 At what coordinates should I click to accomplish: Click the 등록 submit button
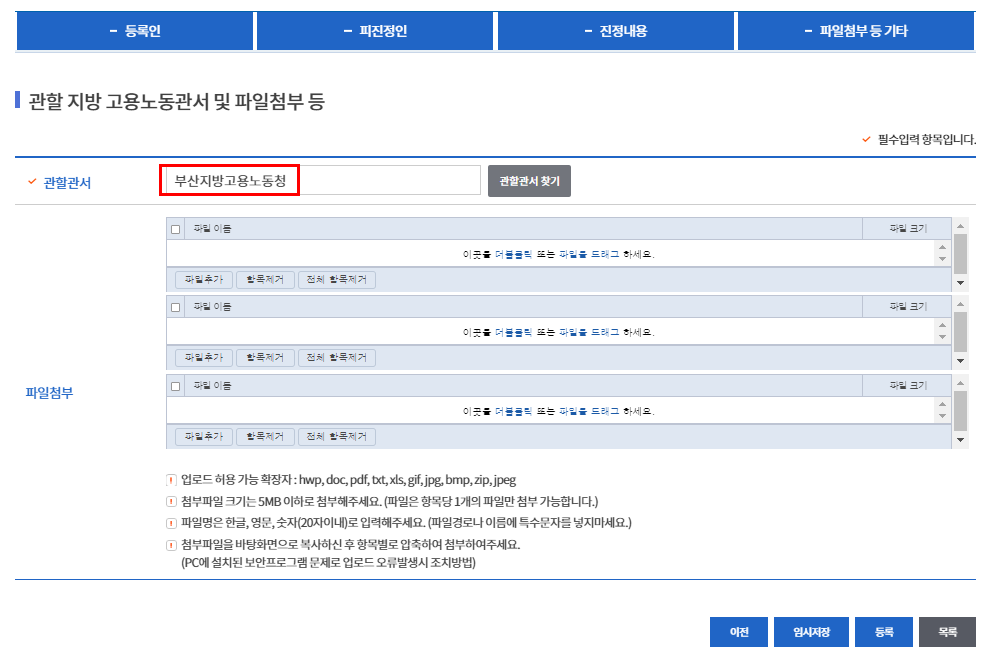point(883,632)
